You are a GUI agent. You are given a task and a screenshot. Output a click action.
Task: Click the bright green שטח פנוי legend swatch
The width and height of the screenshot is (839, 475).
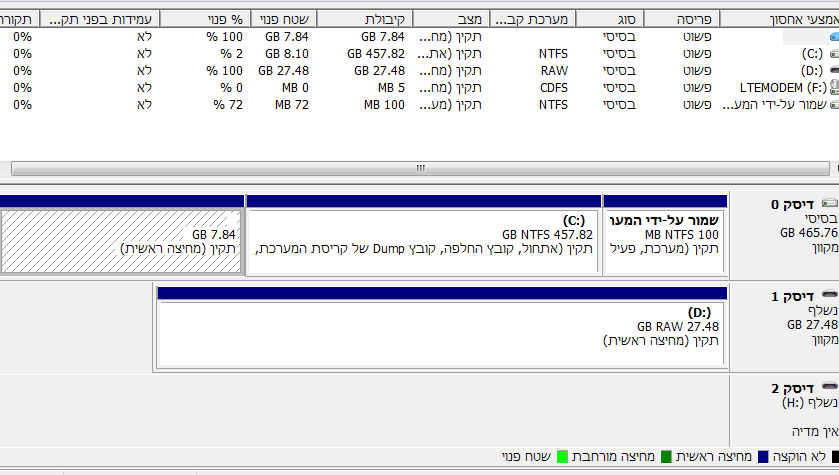pyautogui.click(x=562, y=457)
